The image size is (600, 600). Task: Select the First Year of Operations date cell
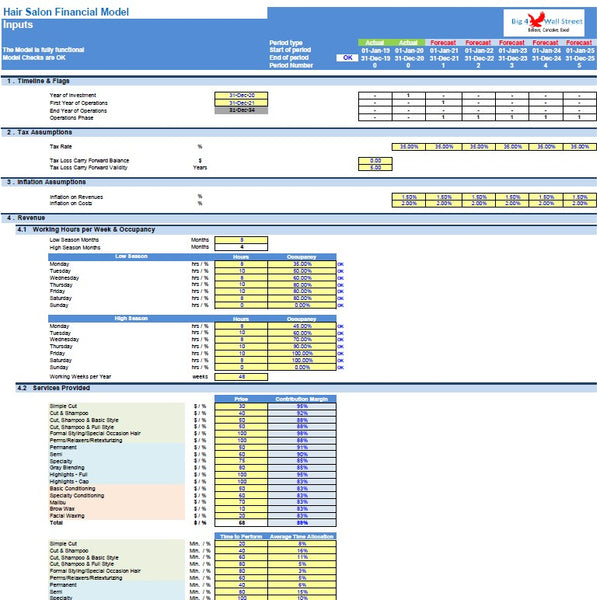241,103
